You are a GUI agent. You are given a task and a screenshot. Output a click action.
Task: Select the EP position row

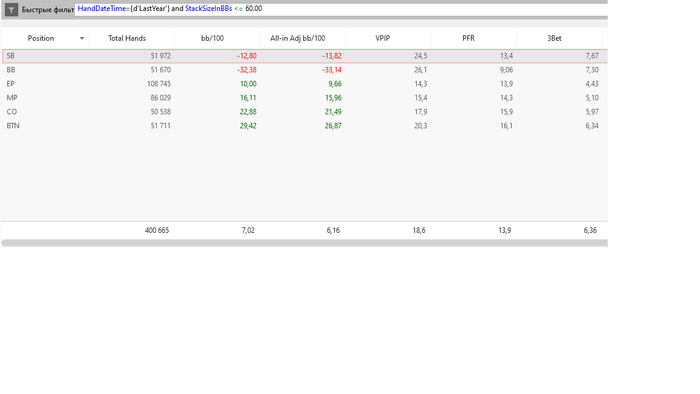(x=304, y=84)
